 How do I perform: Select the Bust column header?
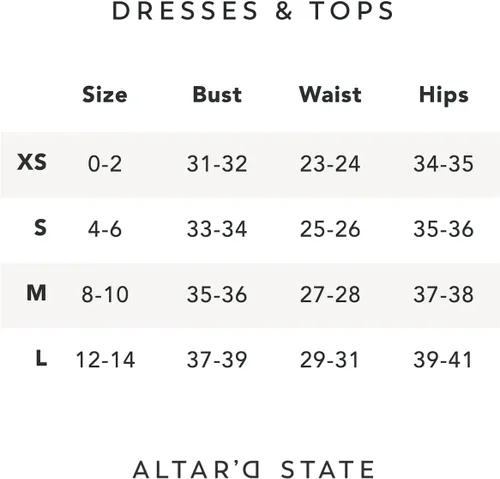point(217,95)
